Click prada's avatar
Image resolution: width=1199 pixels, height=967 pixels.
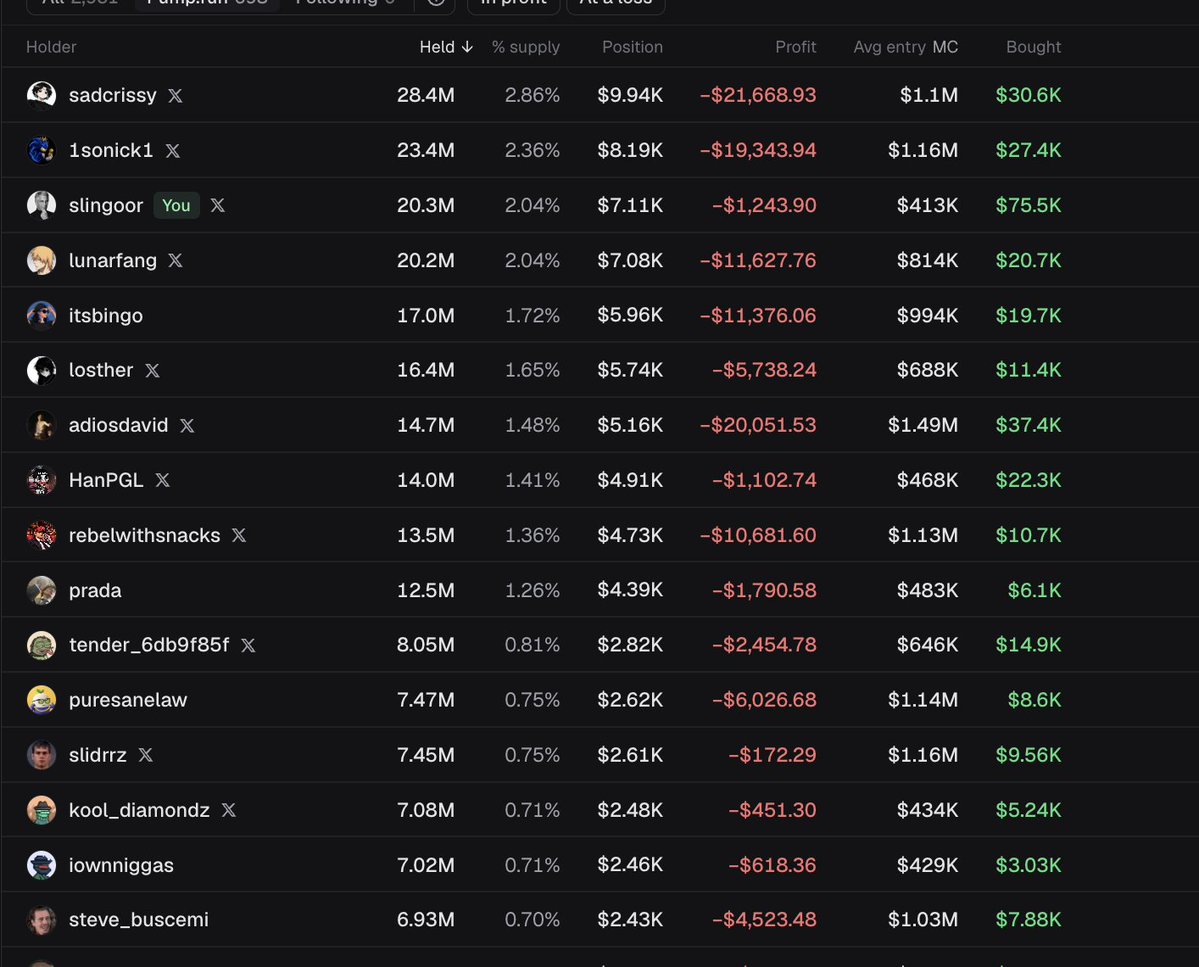(x=41, y=590)
